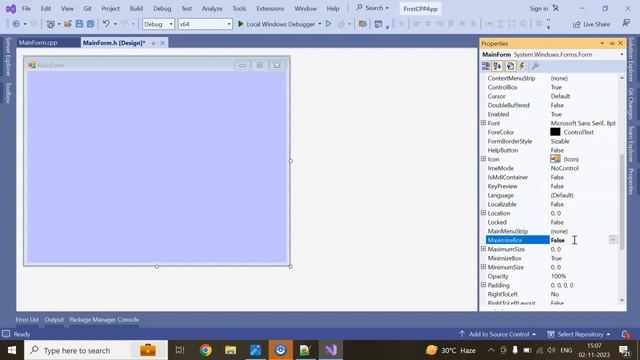Expand the Padding property node
640x360 pixels.
pyautogui.click(x=483, y=285)
